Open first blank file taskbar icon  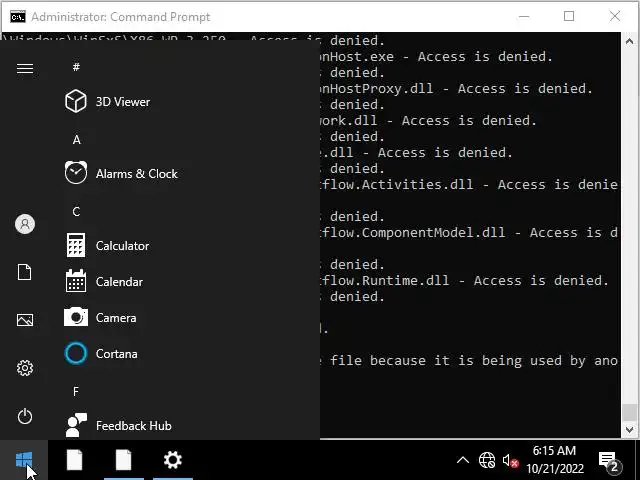click(x=75, y=460)
